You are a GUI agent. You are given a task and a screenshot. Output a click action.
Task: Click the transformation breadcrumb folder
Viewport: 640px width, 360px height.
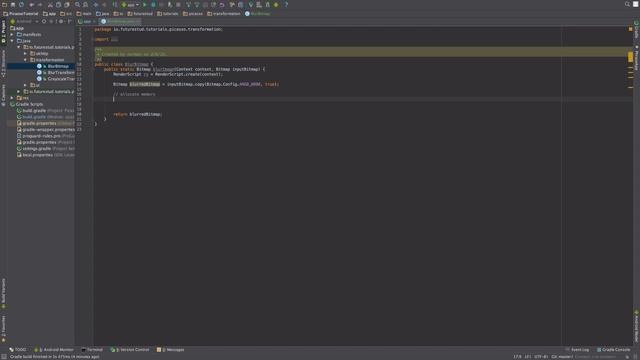pyautogui.click(x=224, y=13)
